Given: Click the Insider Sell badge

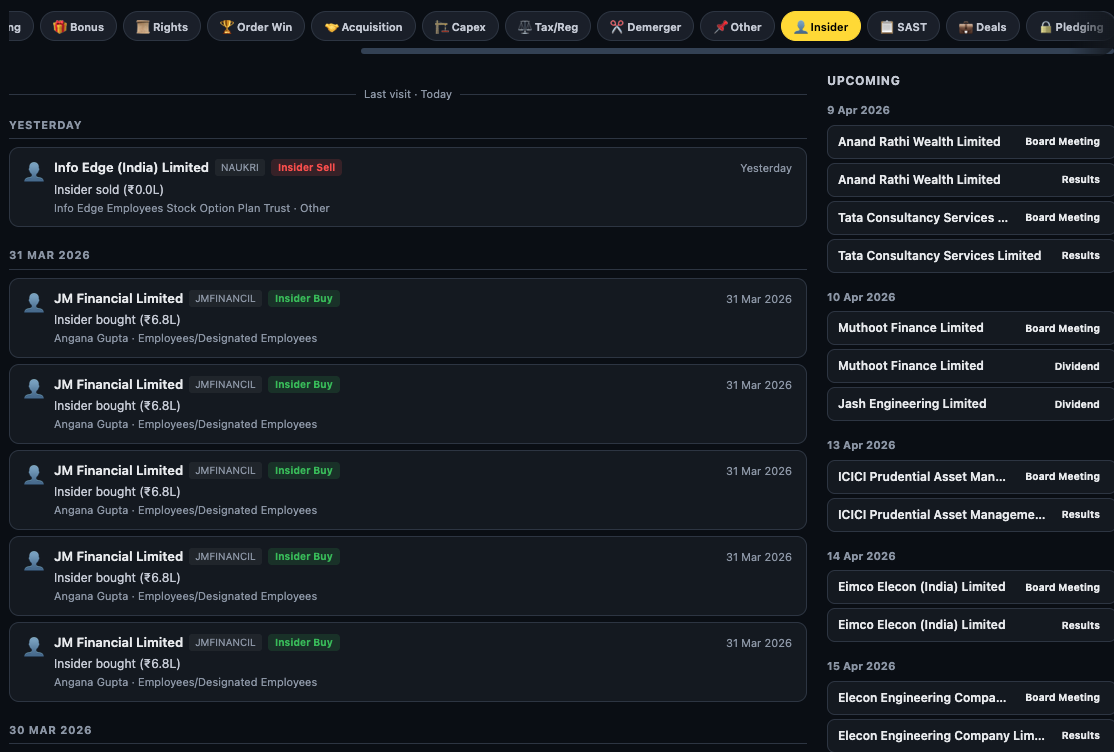Looking at the screenshot, I should pyautogui.click(x=306, y=167).
